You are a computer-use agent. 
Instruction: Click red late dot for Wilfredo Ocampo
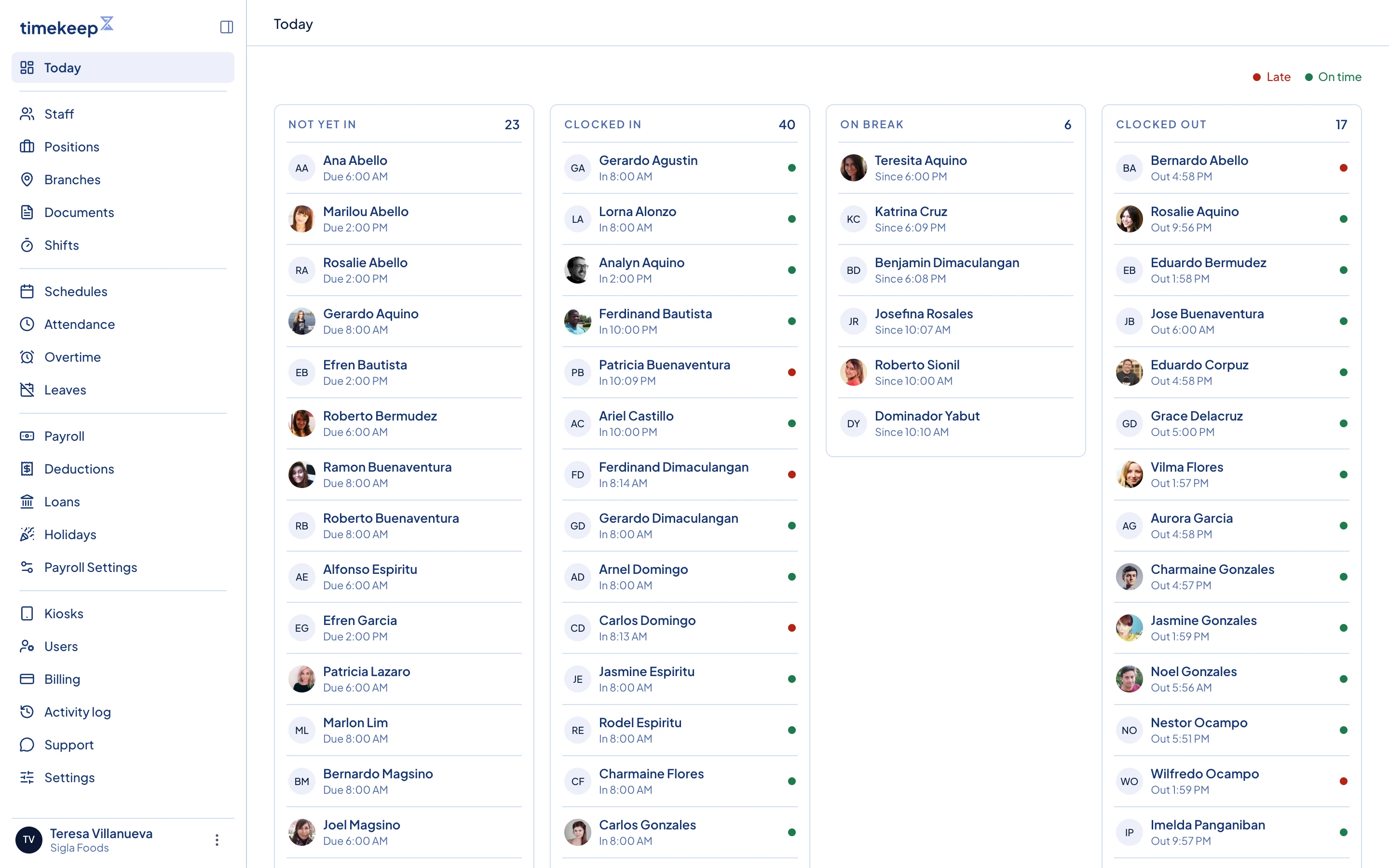[x=1343, y=781]
